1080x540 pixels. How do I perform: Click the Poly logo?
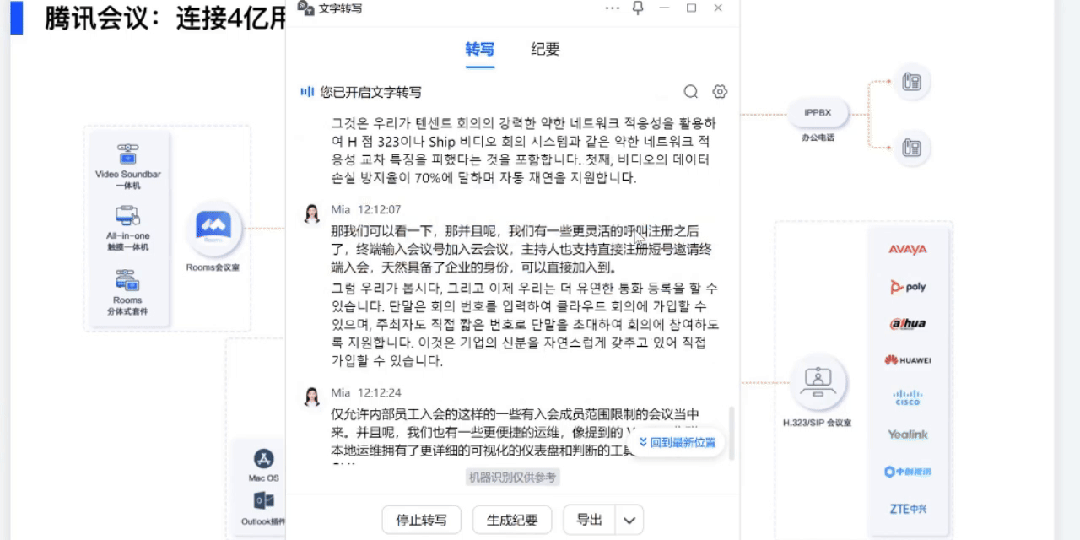908,287
